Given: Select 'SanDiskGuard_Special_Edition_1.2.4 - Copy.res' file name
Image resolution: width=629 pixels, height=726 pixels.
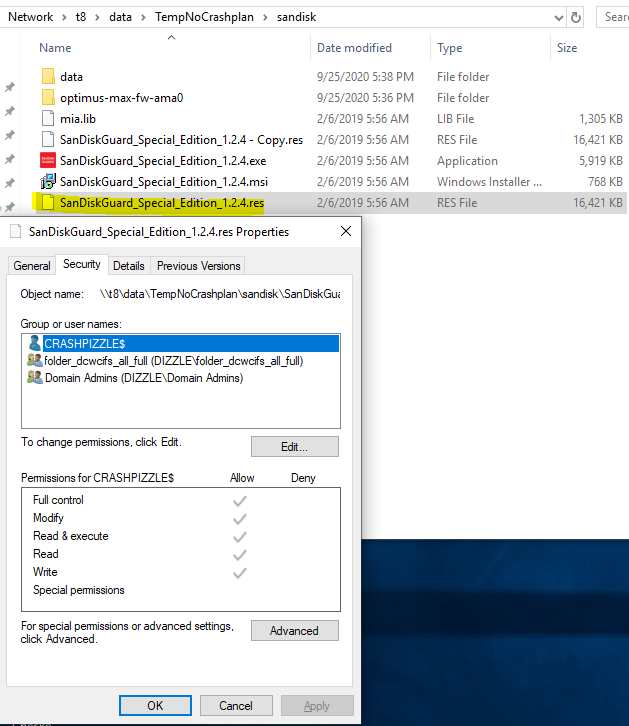Looking at the screenshot, I should 181,140.
